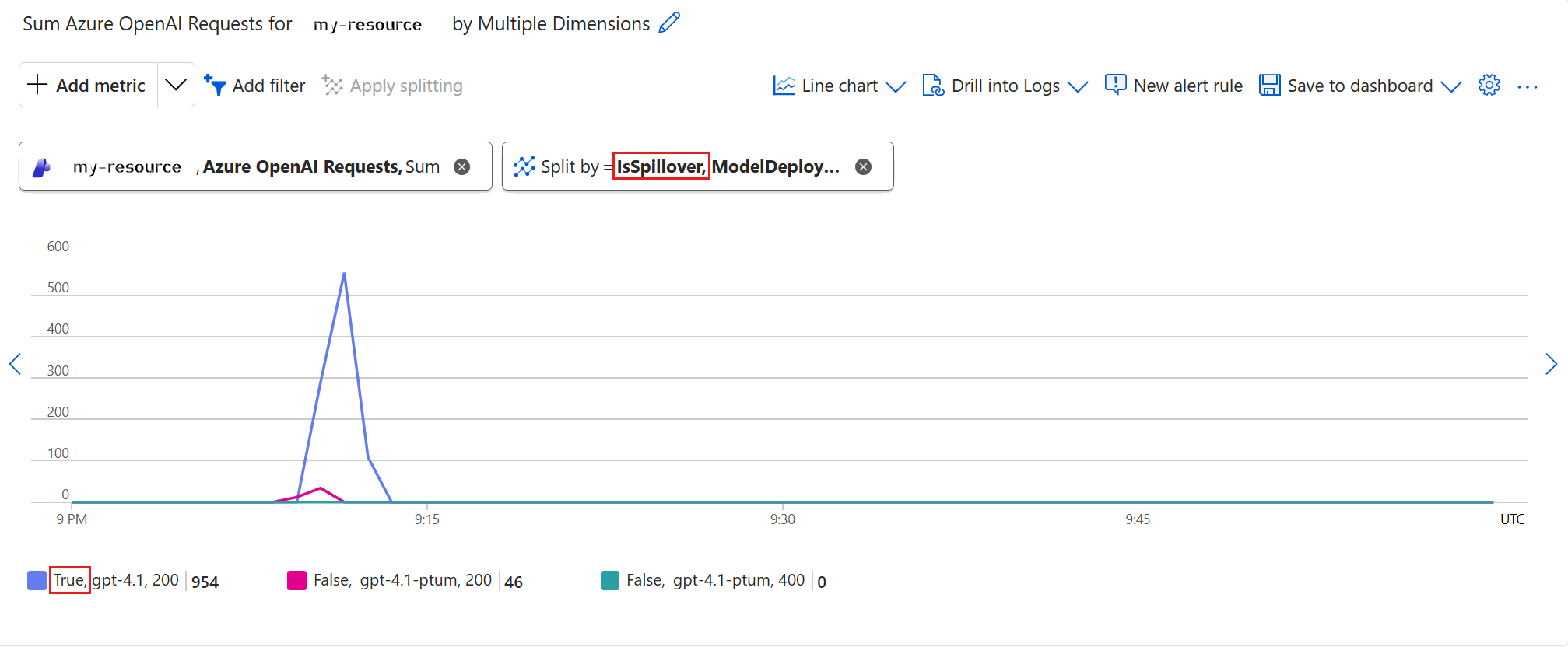Select the Azure OpenAI Requests, Sum metric pill
The height and width of the screenshot is (647, 1568).
(x=255, y=166)
